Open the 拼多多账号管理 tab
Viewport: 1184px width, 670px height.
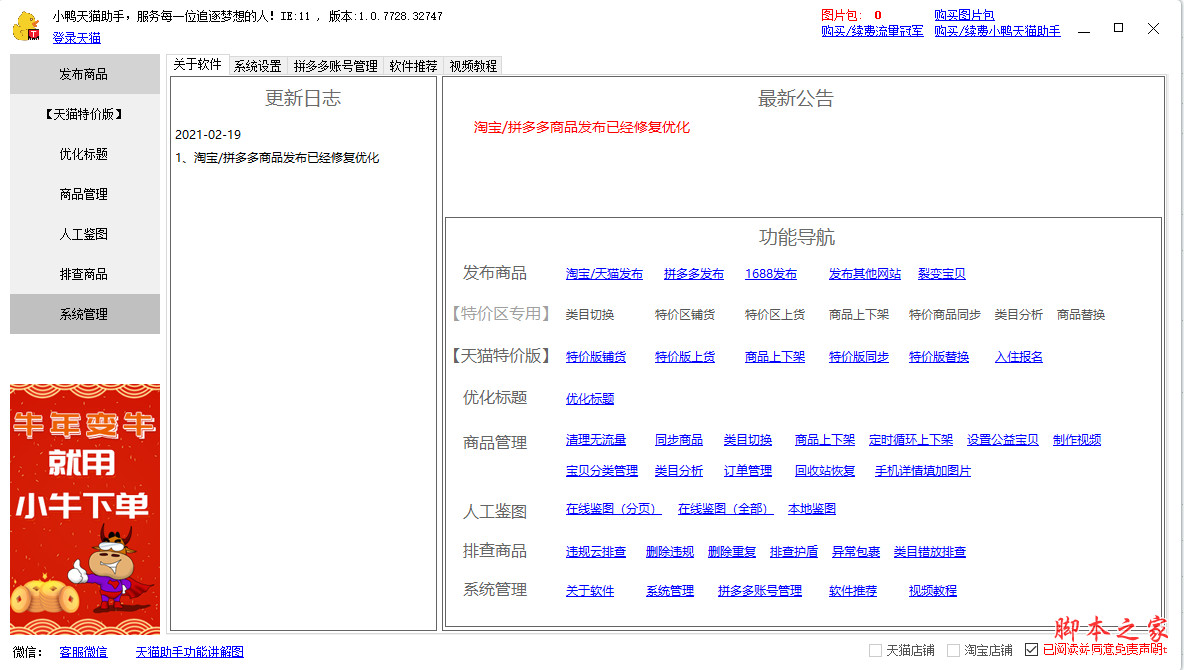pyautogui.click(x=336, y=66)
